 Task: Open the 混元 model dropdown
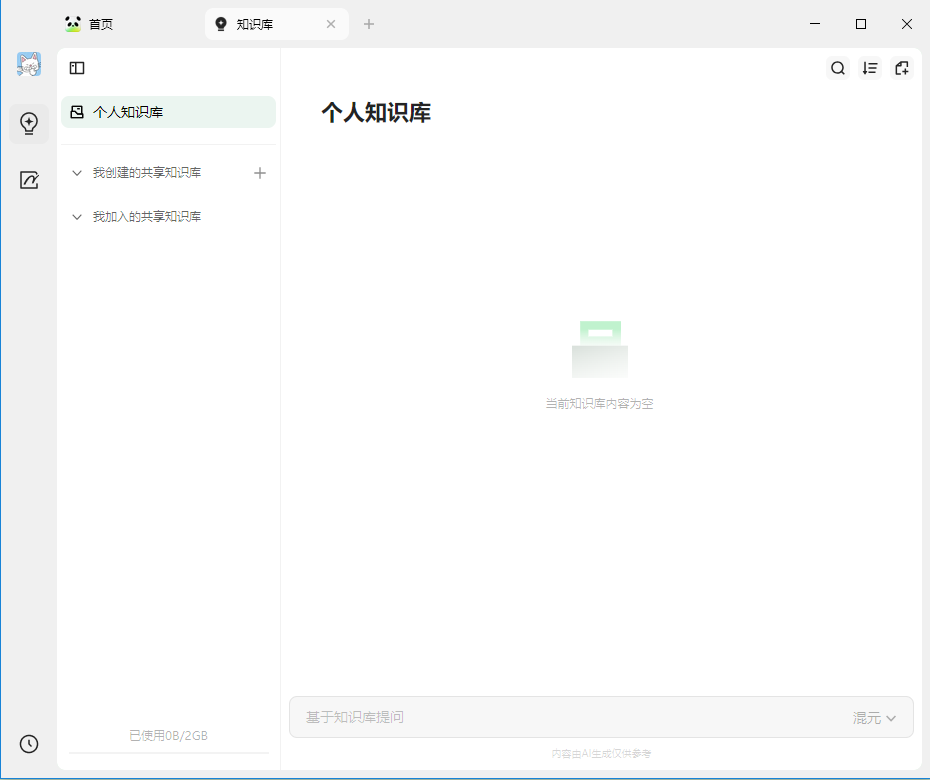[875, 717]
